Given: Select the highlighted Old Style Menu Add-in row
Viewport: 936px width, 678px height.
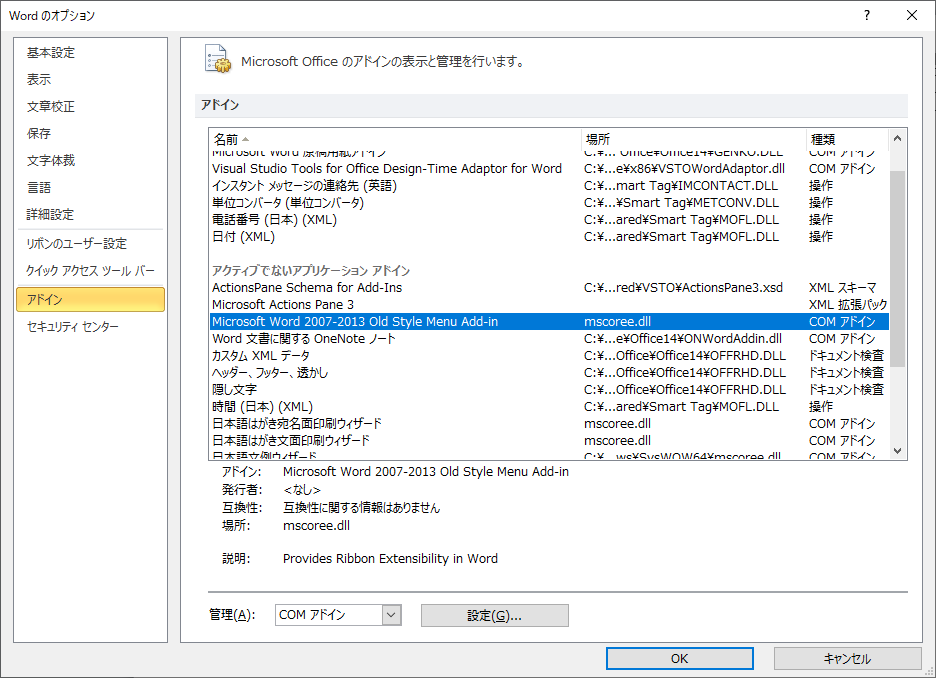Looking at the screenshot, I should [x=549, y=322].
